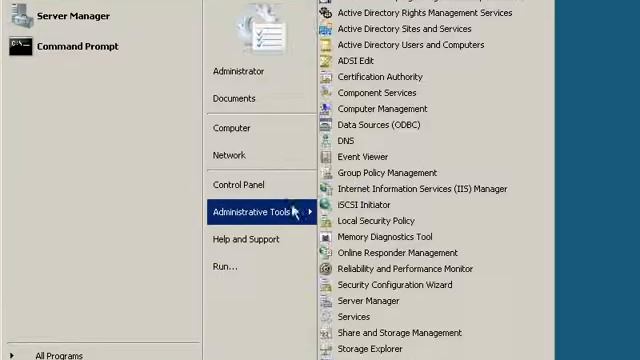Choose the Computer Management label

coord(382,109)
